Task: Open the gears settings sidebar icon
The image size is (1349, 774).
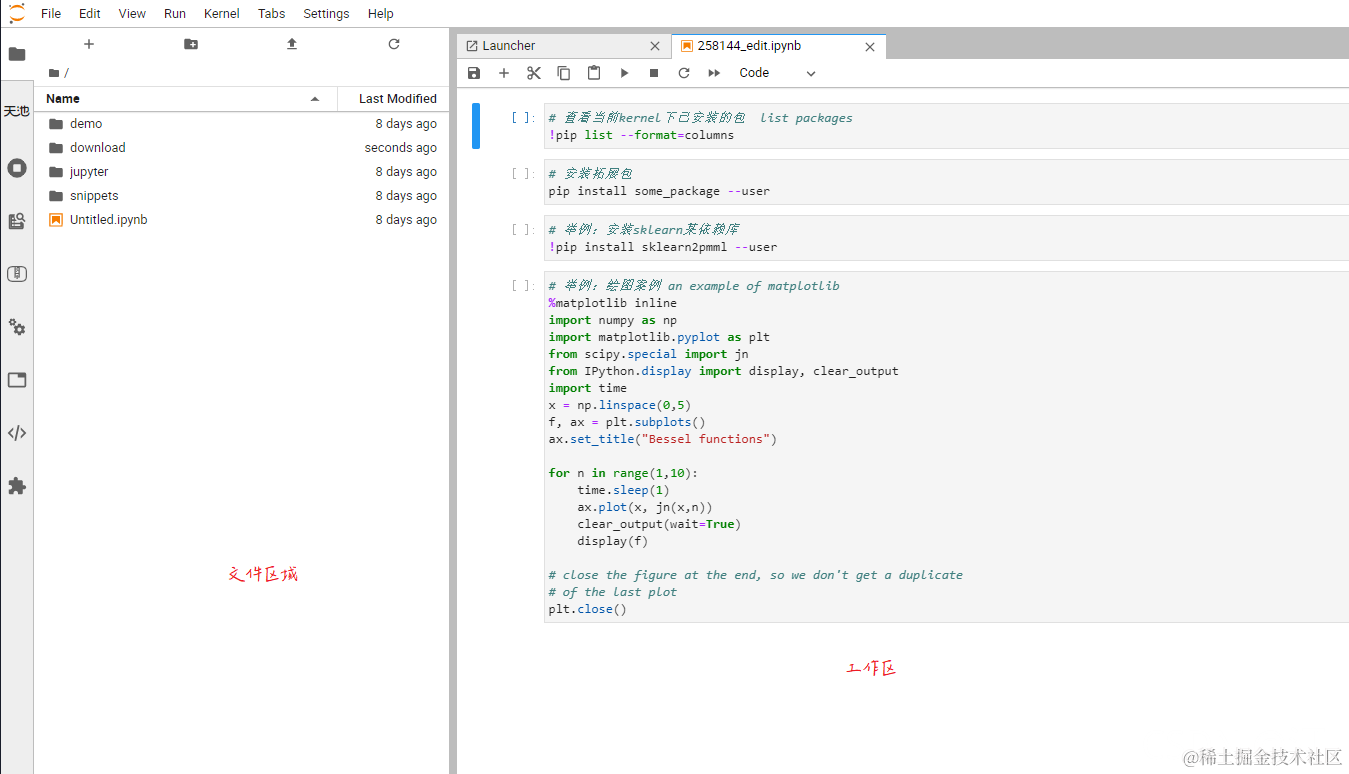Action: pyautogui.click(x=17, y=327)
